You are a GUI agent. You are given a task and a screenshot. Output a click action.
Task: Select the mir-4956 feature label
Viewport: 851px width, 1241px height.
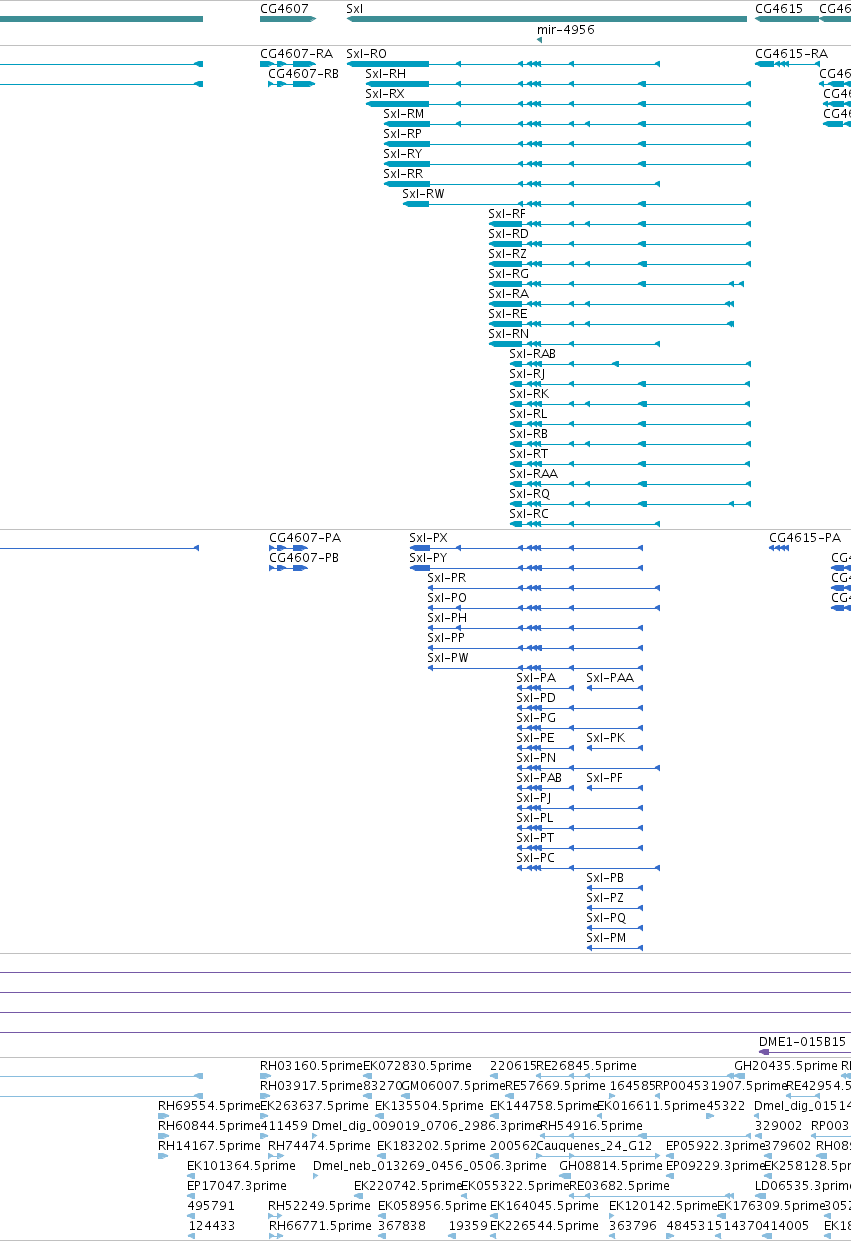[x=565, y=30]
